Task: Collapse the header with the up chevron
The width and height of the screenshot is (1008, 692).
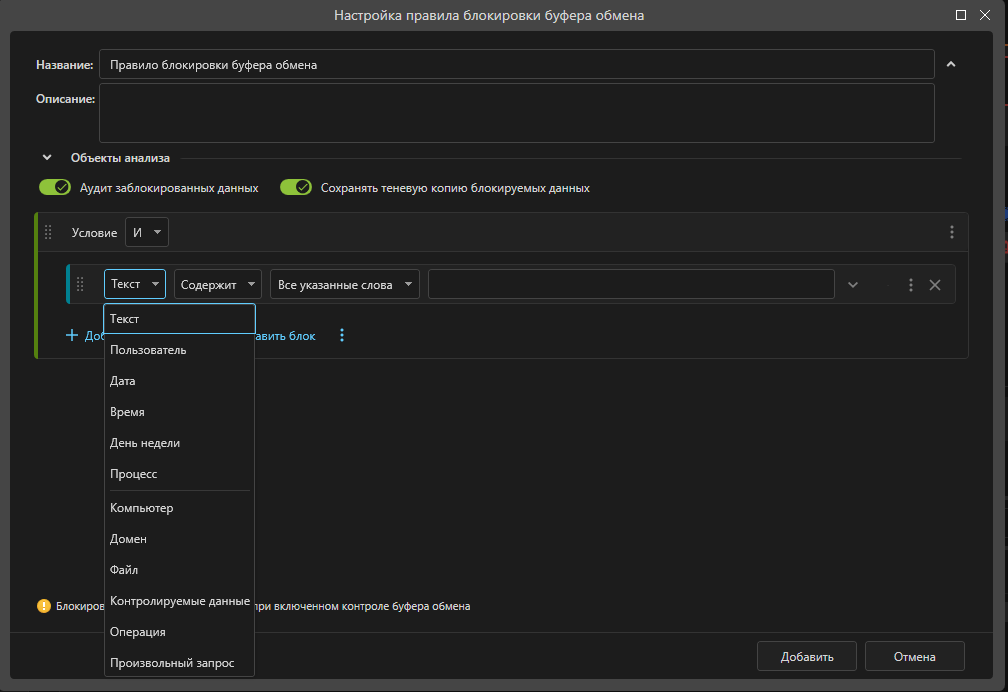Action: [x=951, y=64]
